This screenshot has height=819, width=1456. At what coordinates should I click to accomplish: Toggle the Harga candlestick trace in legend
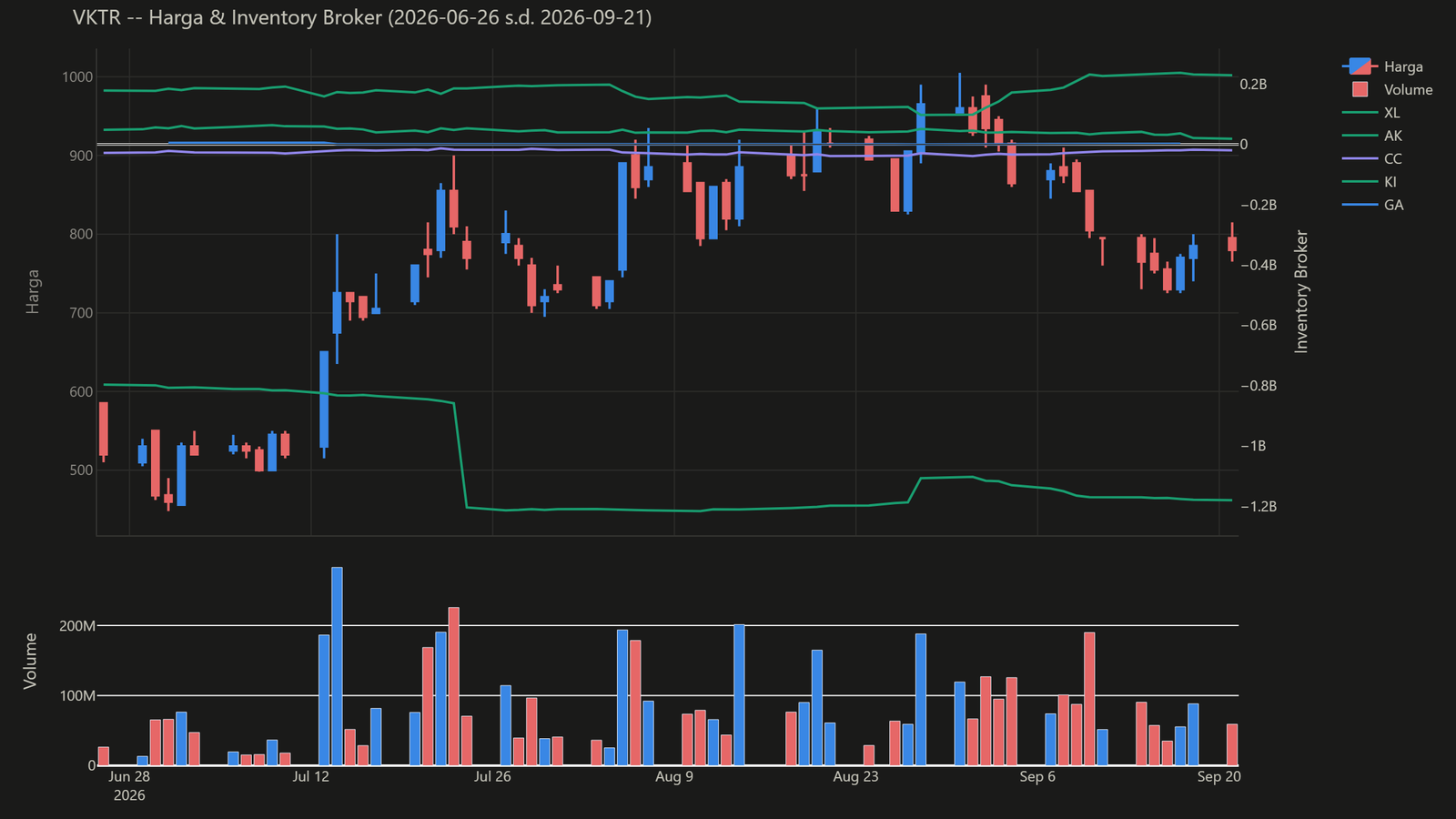[x=1382, y=66]
